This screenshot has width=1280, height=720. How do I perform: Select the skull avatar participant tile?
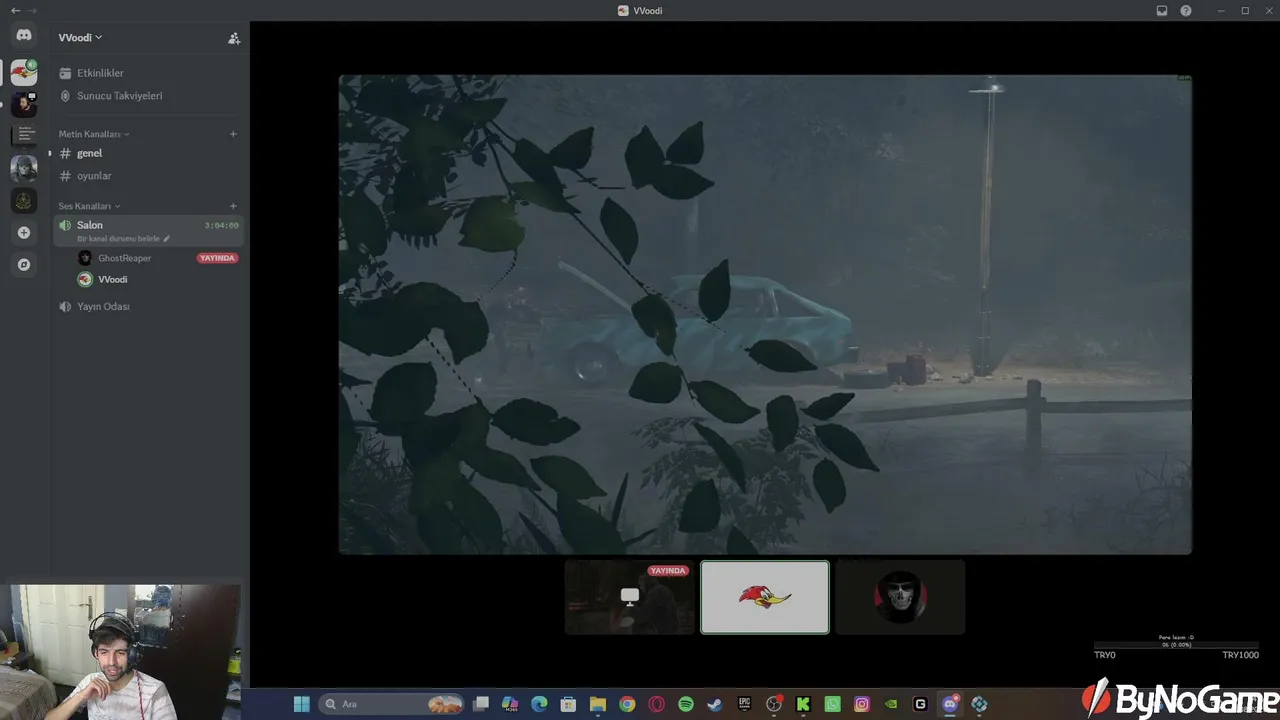point(900,597)
